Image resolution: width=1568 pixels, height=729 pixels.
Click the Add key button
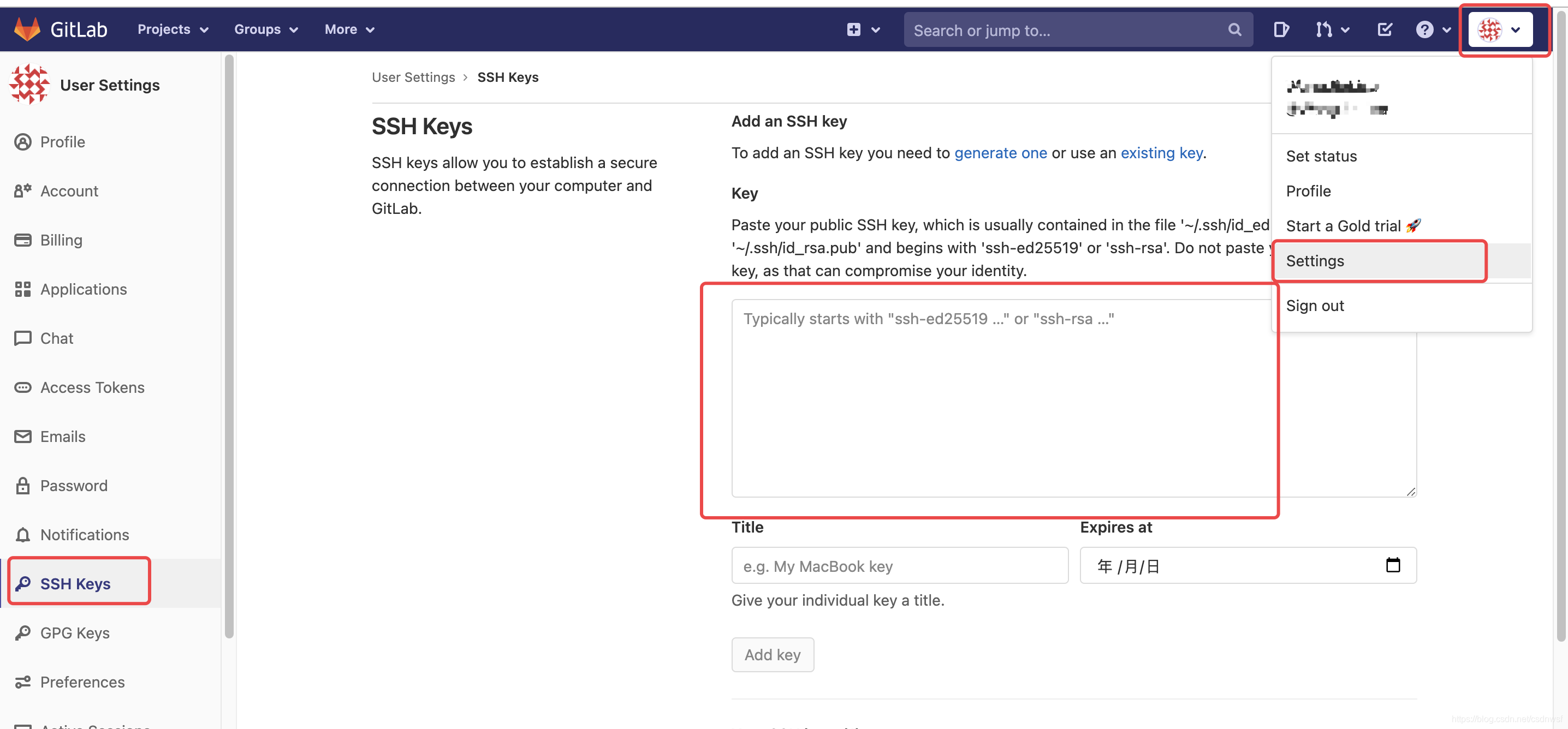point(772,654)
